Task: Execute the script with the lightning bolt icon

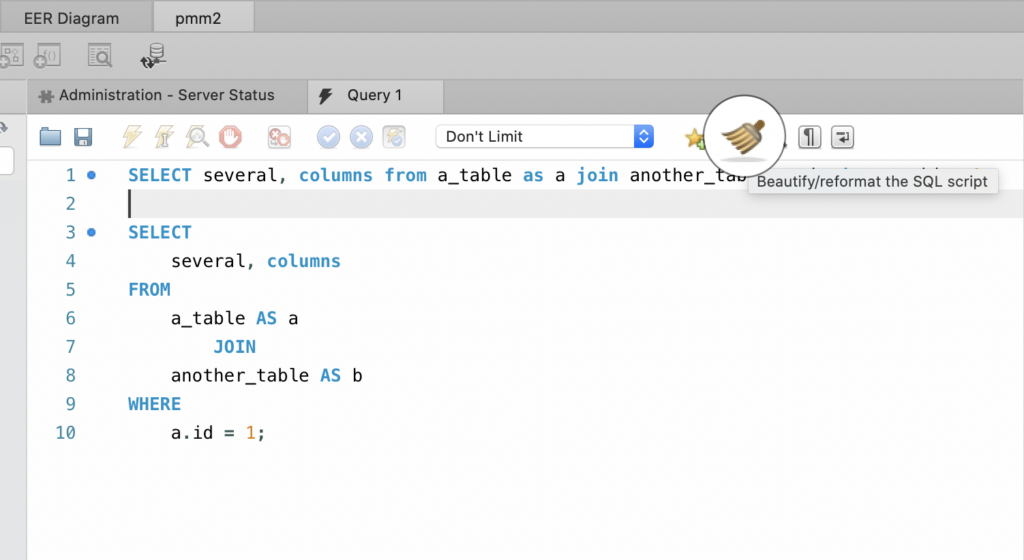Action: 132,137
